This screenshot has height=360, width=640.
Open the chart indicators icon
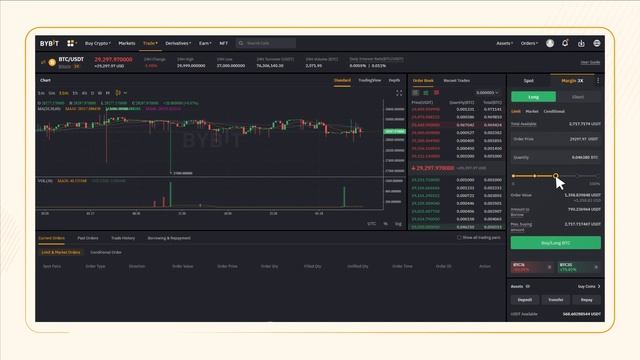click(x=118, y=93)
